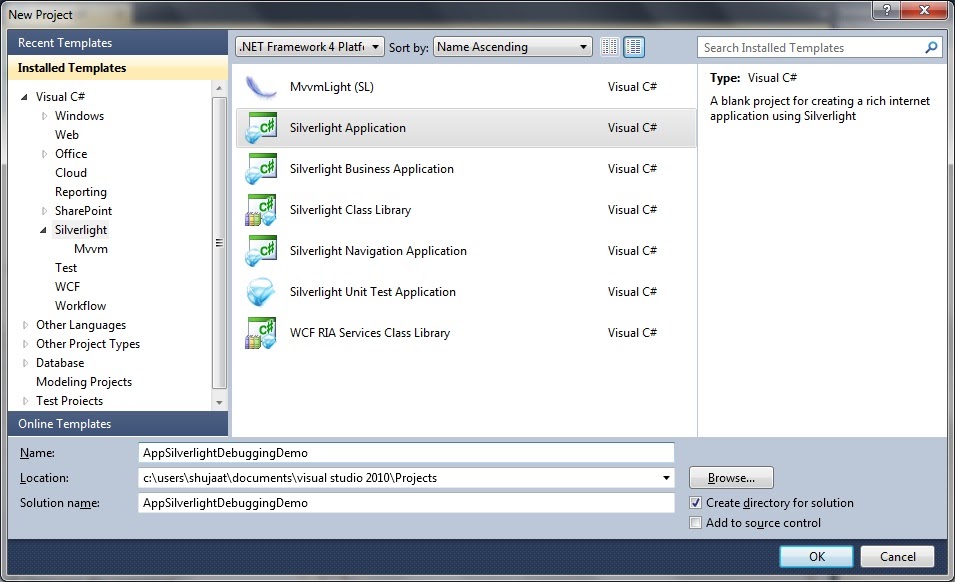Expand the Test Projects node

(x=25, y=401)
